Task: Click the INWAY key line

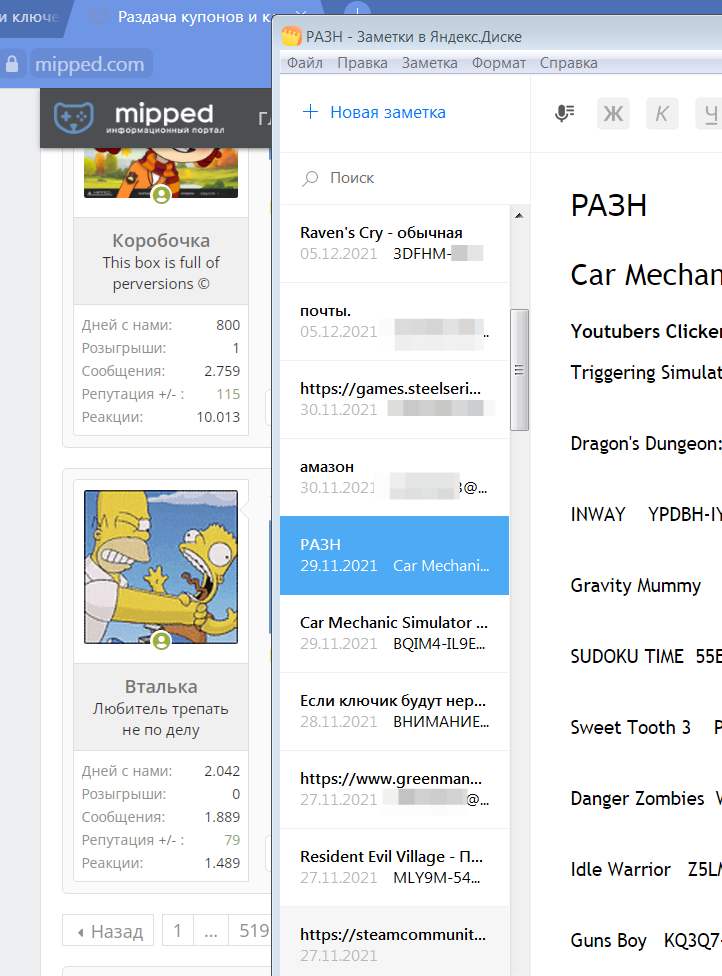Action: coord(646,514)
